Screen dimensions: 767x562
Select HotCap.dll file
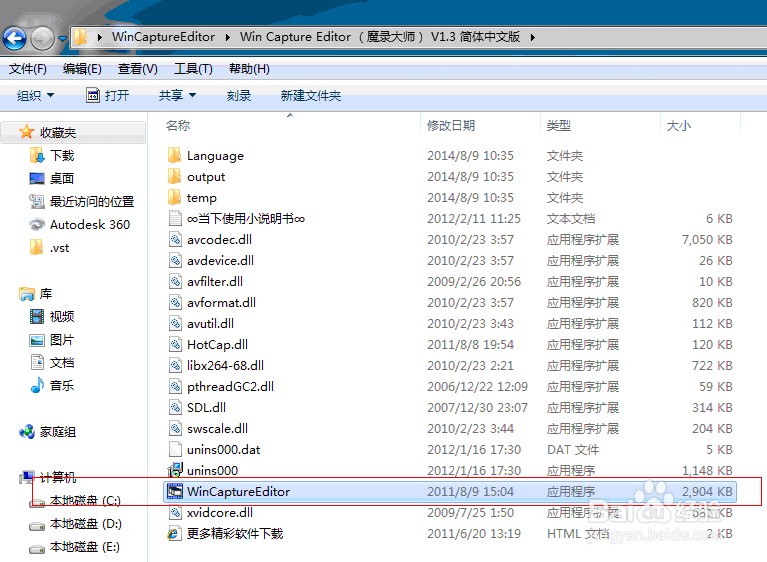coord(208,345)
